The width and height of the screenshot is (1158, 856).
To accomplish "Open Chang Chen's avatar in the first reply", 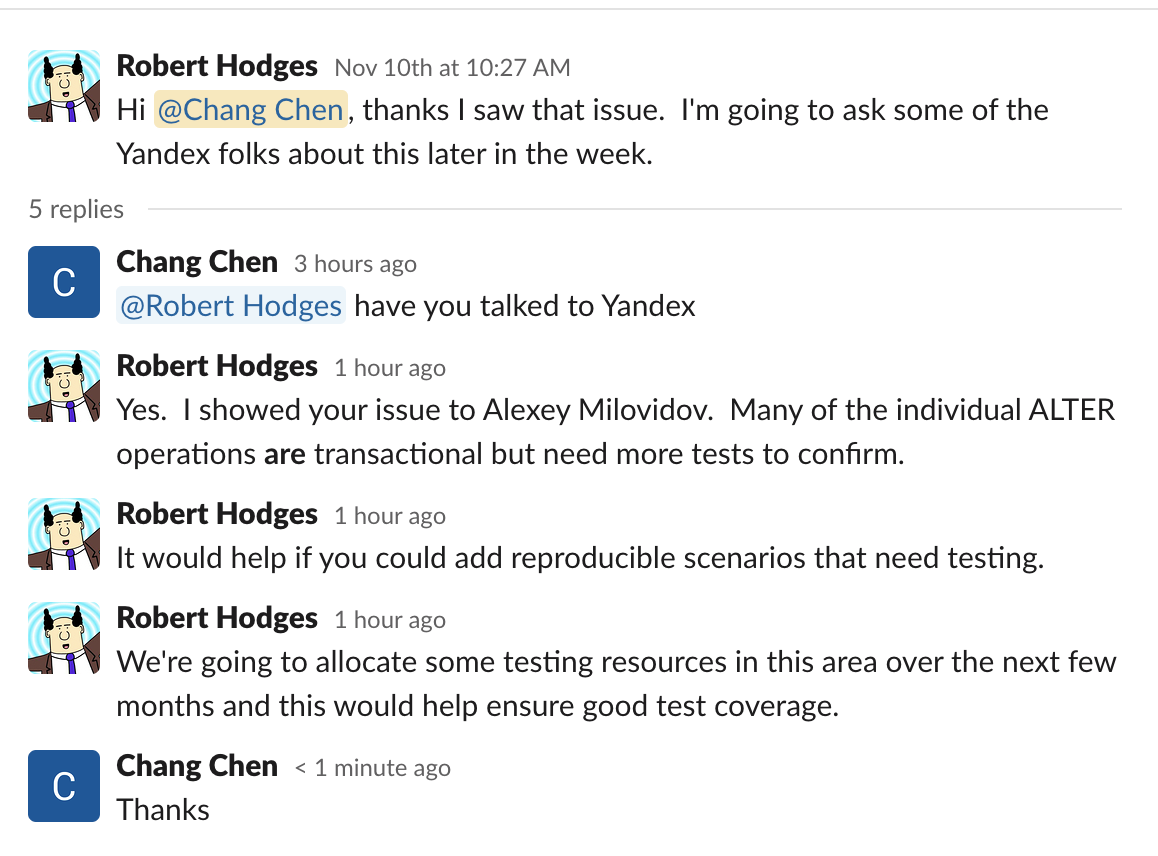I will (x=63, y=282).
